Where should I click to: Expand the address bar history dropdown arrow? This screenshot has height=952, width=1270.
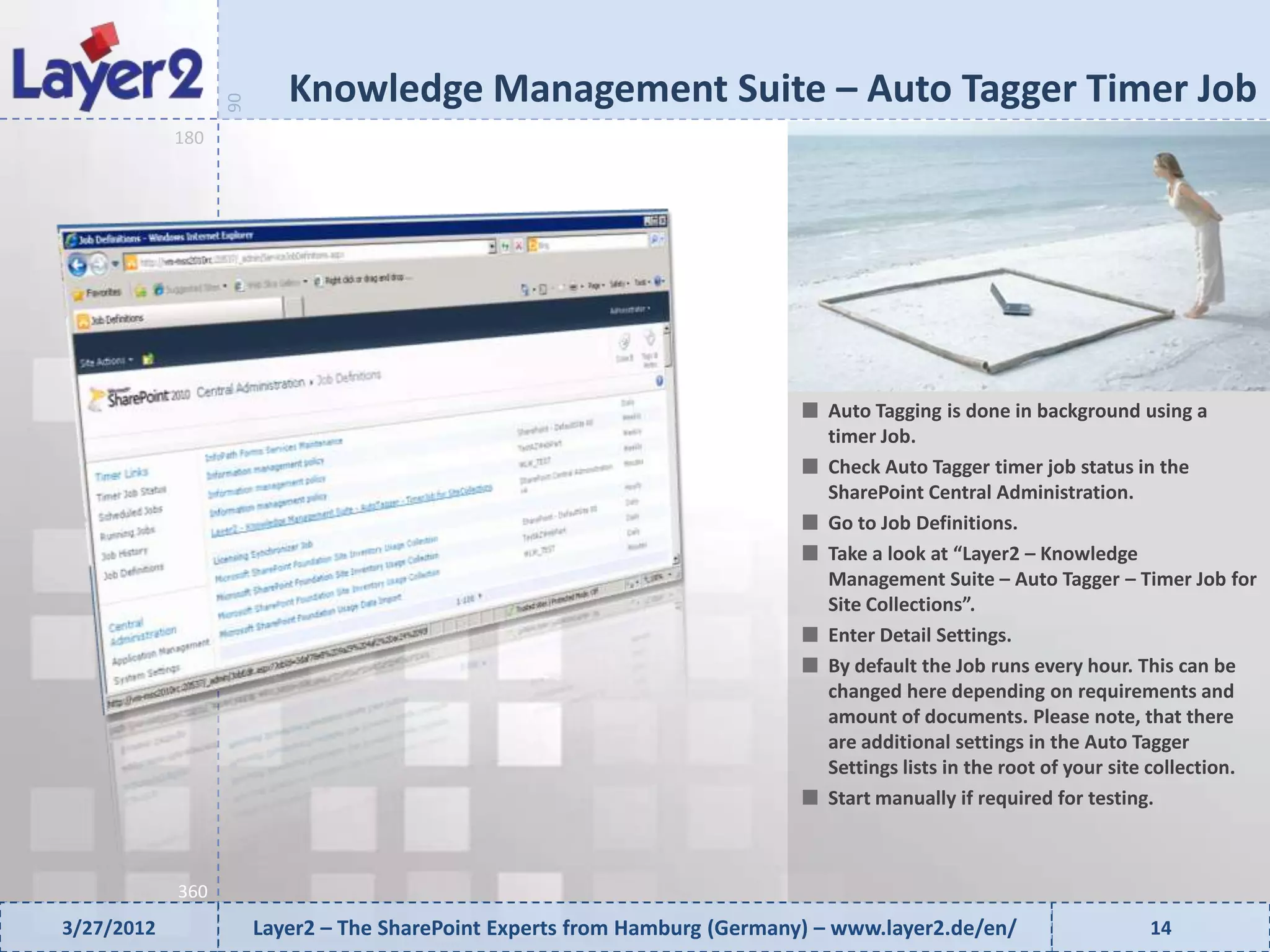tap(493, 247)
